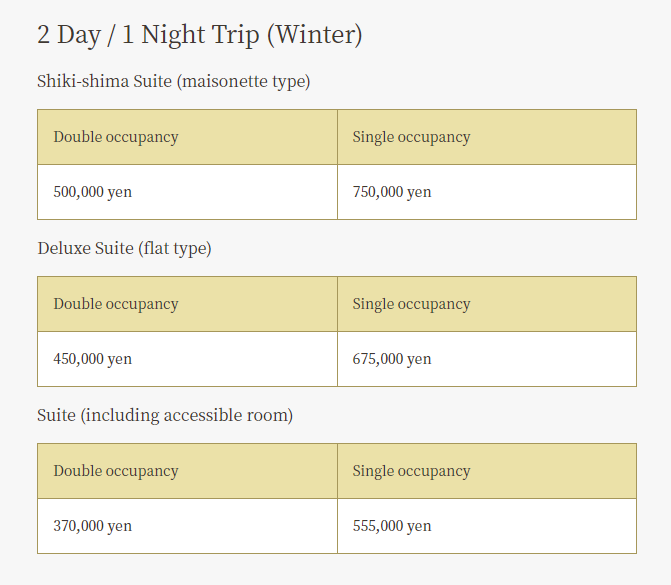Click Double occupancy header in Deluxe Suite table
The image size is (671, 585).
[x=116, y=304]
